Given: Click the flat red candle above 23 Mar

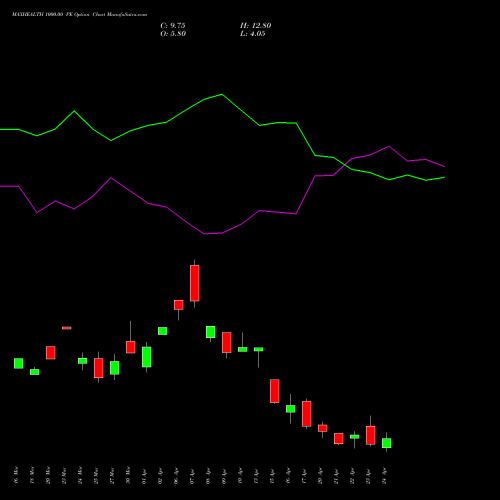Looking at the screenshot, I should click(67, 328).
